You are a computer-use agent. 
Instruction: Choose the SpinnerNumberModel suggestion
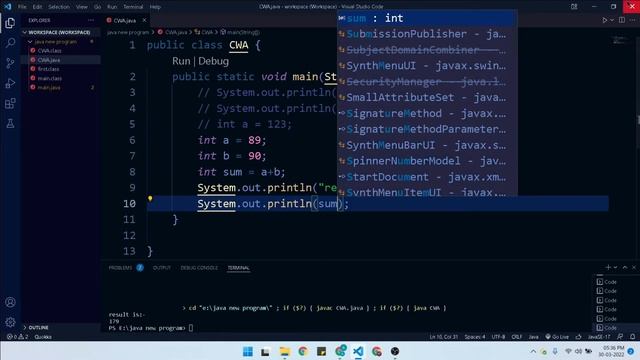427,161
